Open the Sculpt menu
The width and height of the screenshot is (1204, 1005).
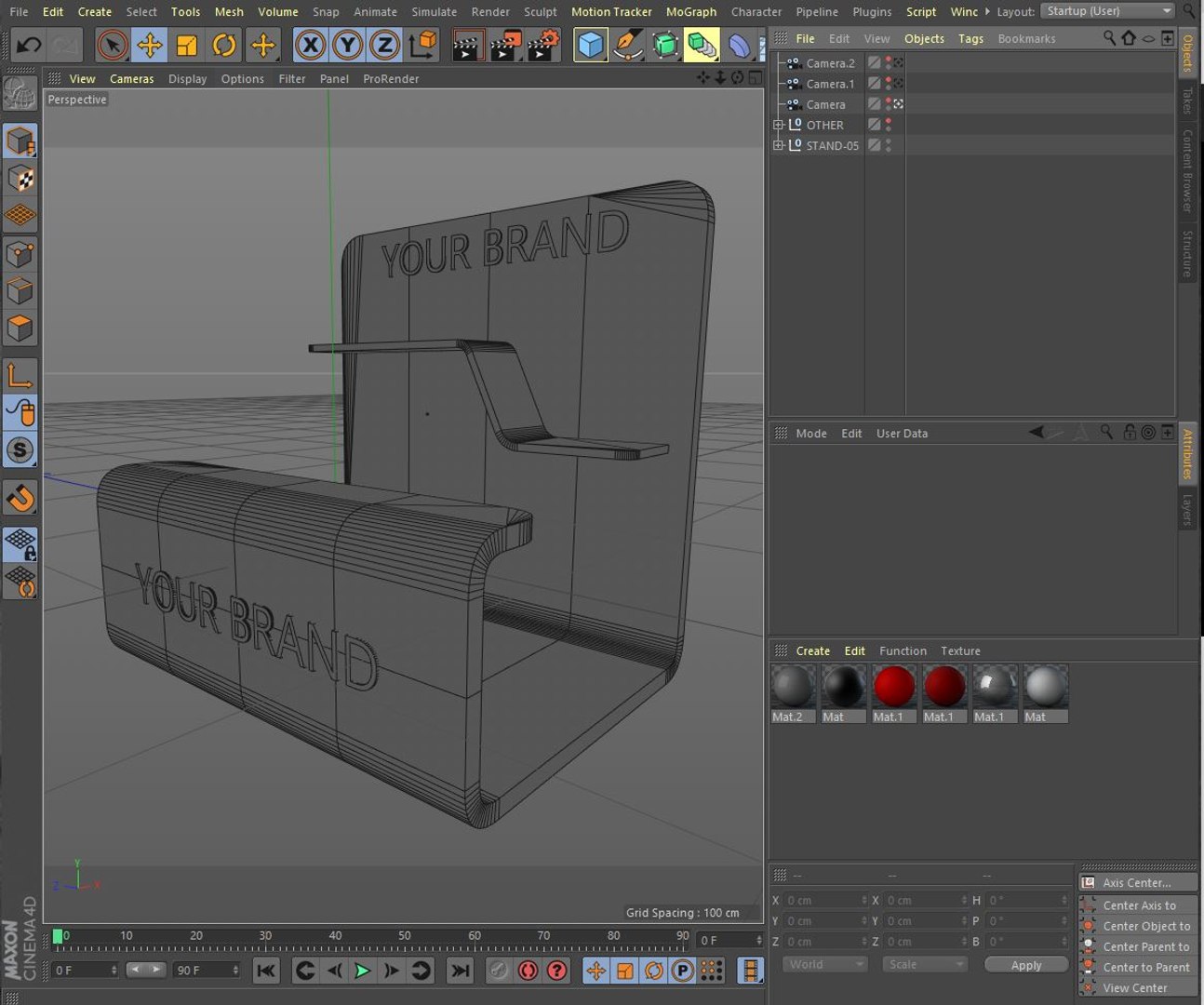click(x=541, y=12)
